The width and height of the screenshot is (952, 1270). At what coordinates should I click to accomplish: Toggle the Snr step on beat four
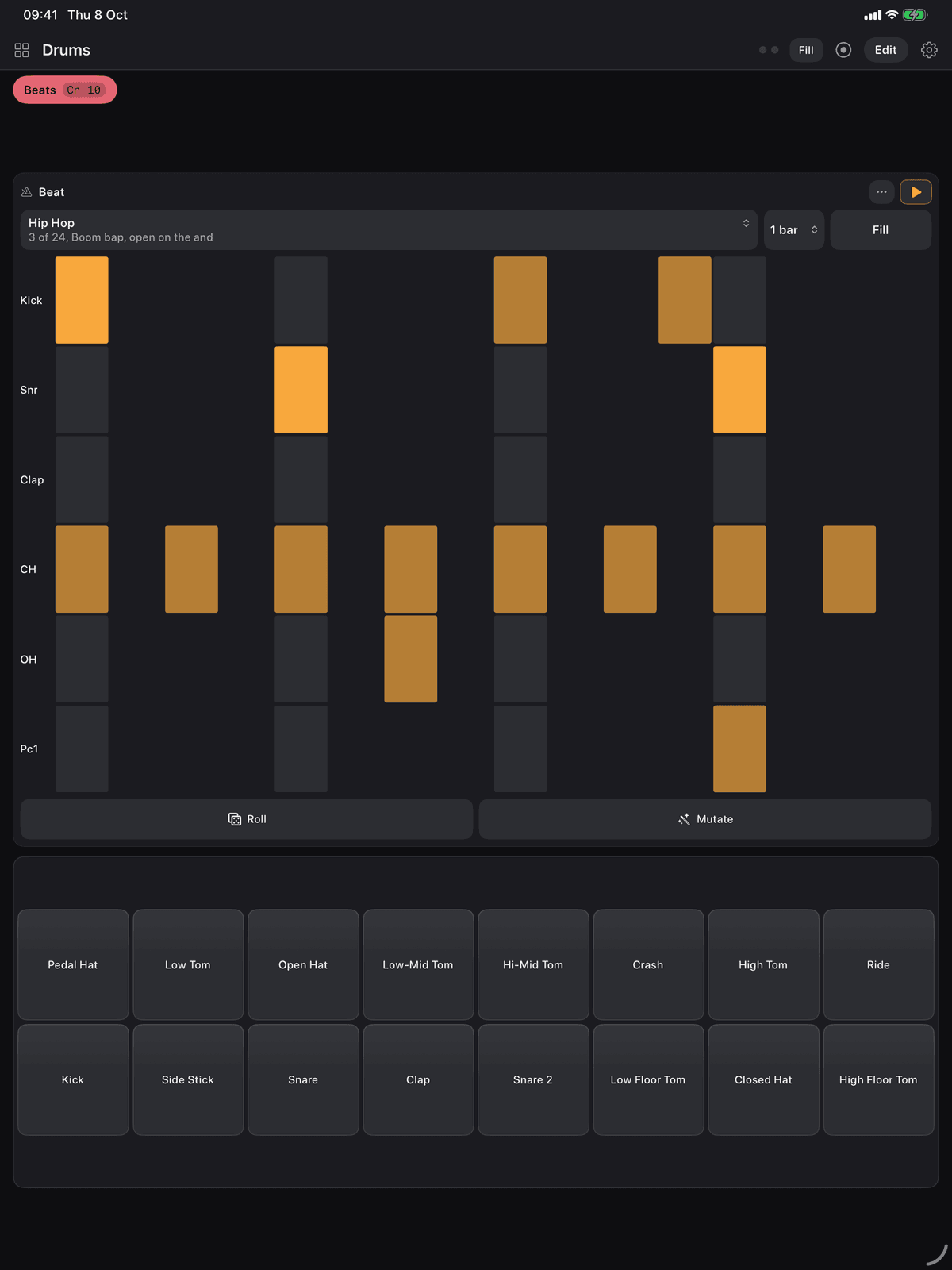[739, 390]
